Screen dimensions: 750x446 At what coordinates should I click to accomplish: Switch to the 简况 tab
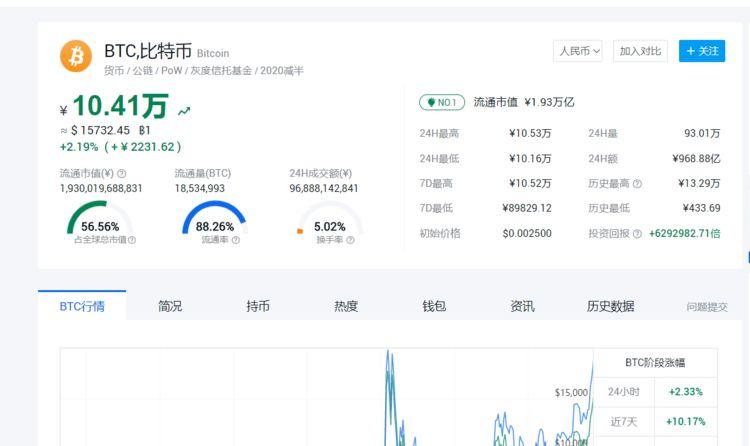coord(170,306)
